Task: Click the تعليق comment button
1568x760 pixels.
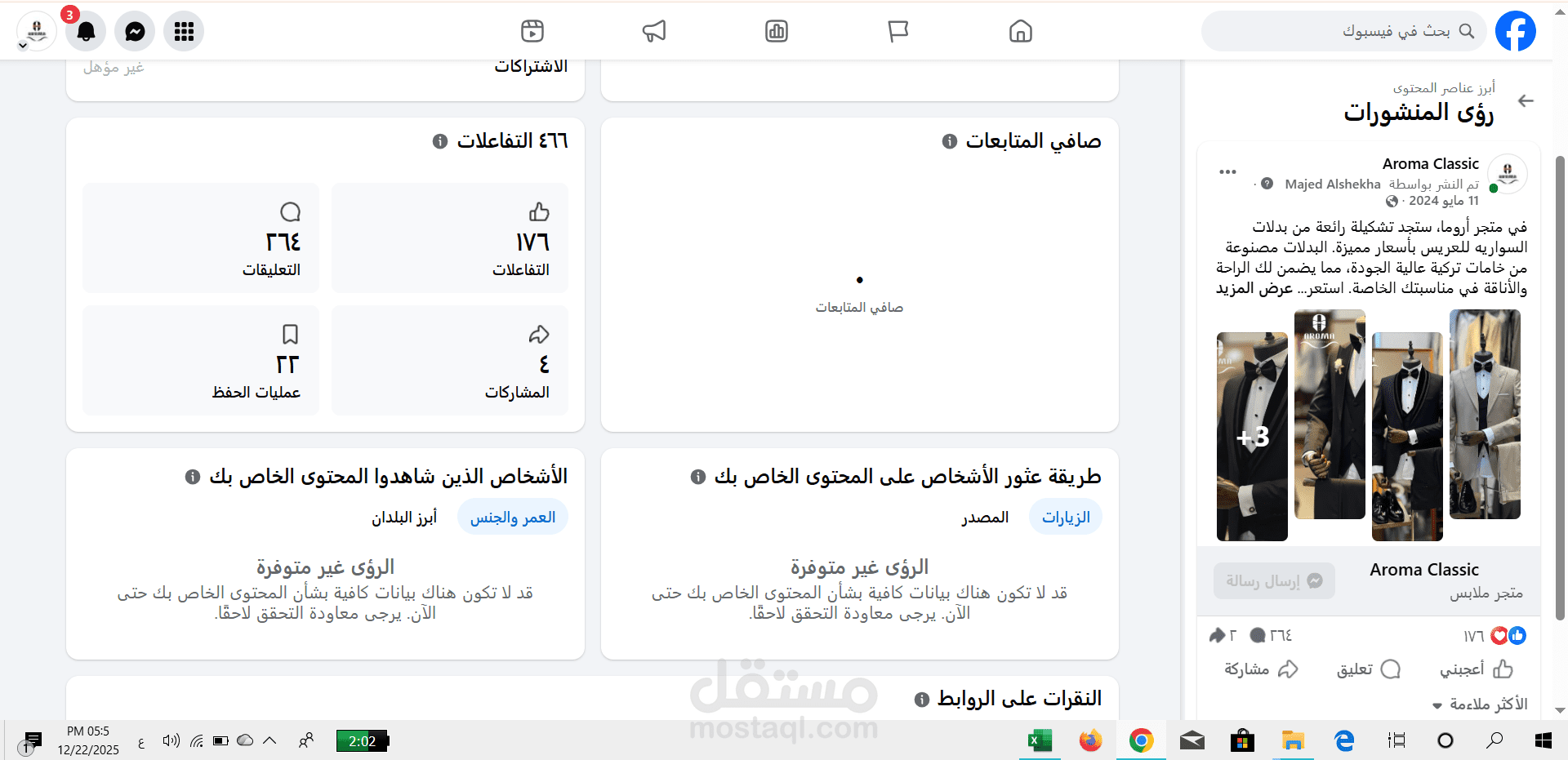Action: click(x=1368, y=669)
